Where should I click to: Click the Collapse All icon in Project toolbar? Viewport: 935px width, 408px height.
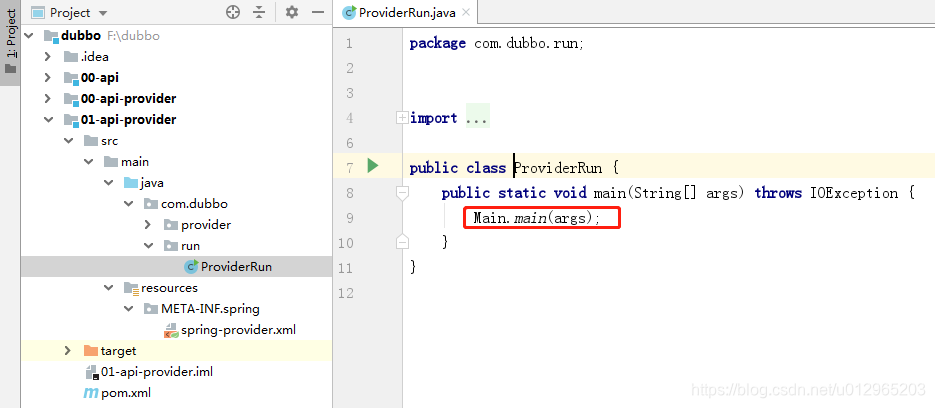click(259, 12)
